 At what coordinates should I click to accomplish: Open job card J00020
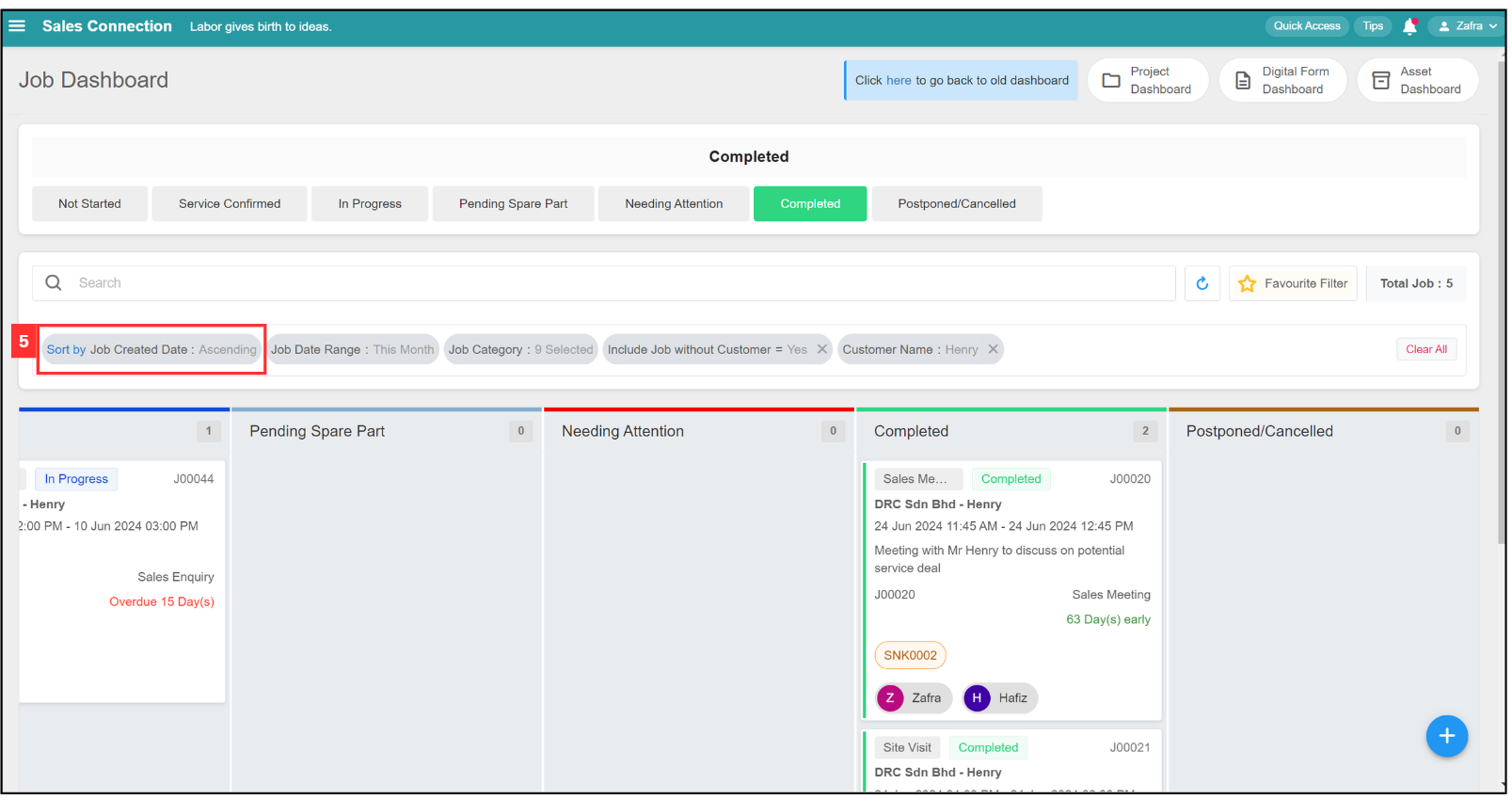click(1012, 590)
